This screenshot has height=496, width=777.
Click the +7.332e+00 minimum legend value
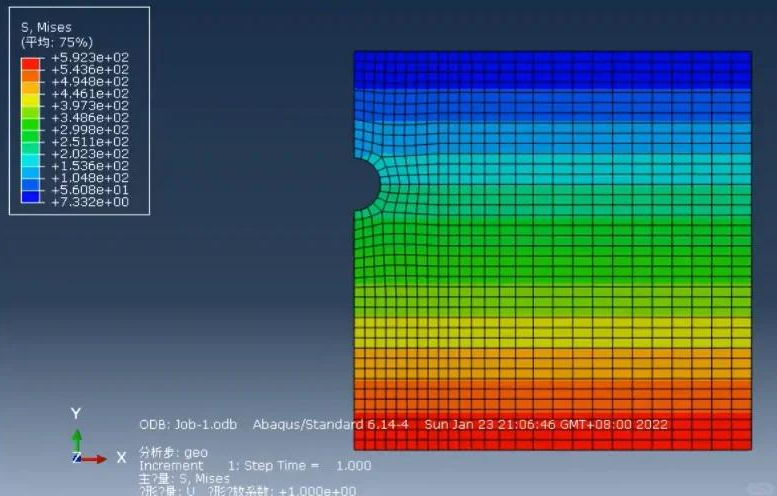pos(90,202)
